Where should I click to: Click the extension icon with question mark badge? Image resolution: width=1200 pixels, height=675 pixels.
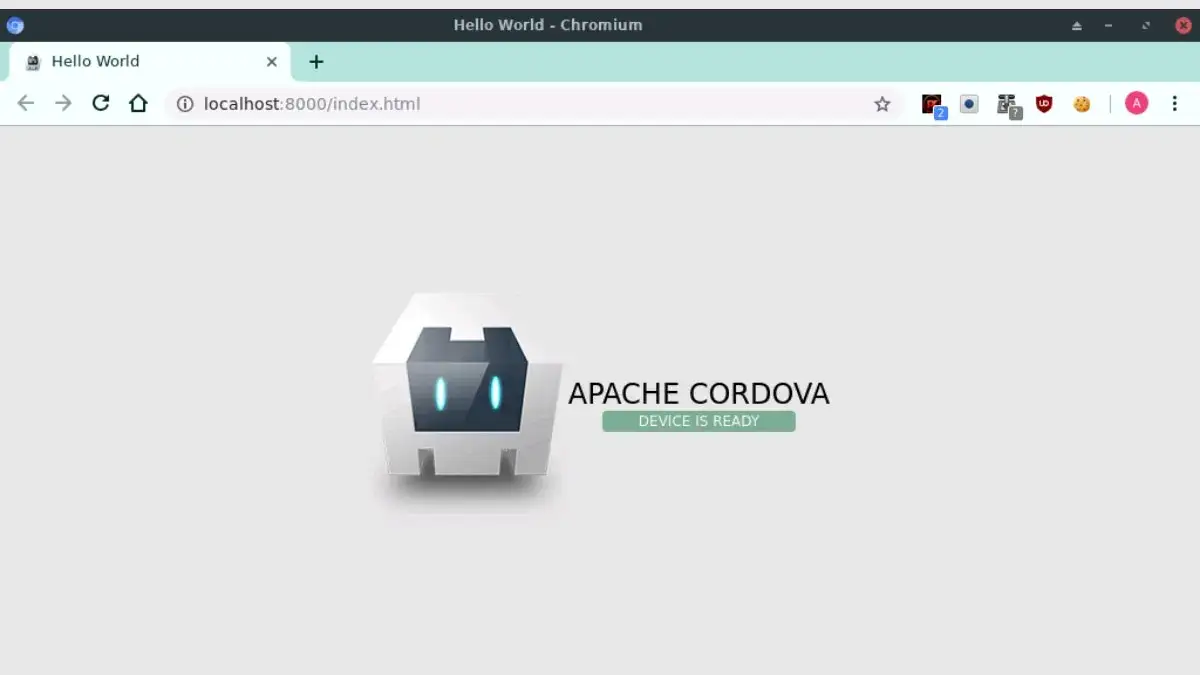(x=1006, y=103)
